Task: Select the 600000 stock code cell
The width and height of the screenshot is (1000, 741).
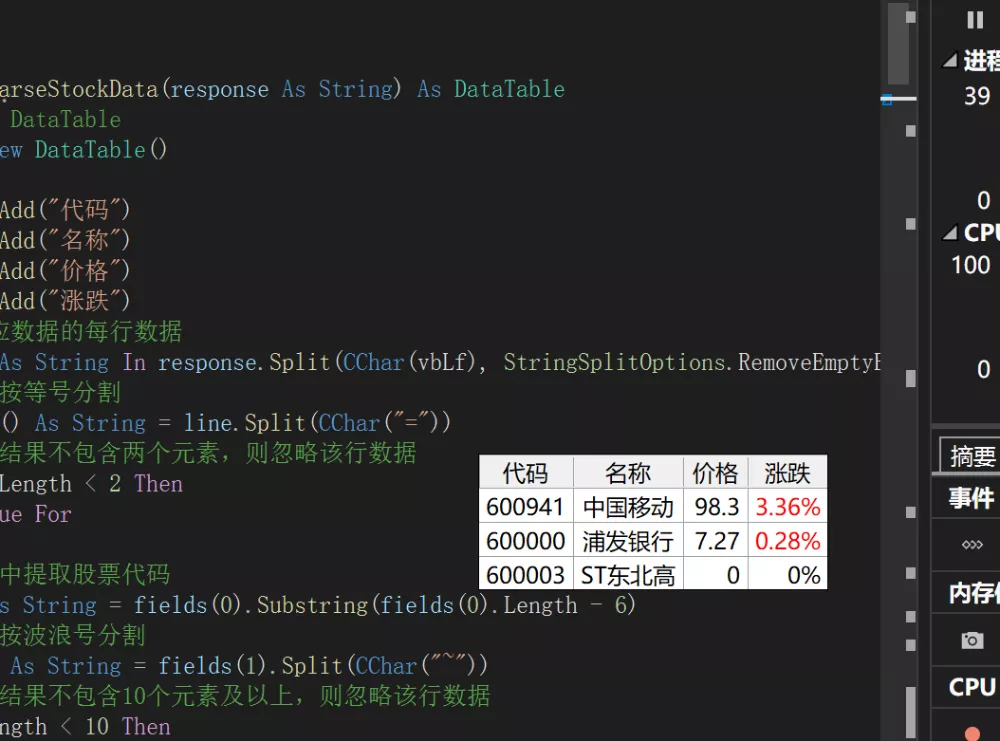Action: [526, 541]
